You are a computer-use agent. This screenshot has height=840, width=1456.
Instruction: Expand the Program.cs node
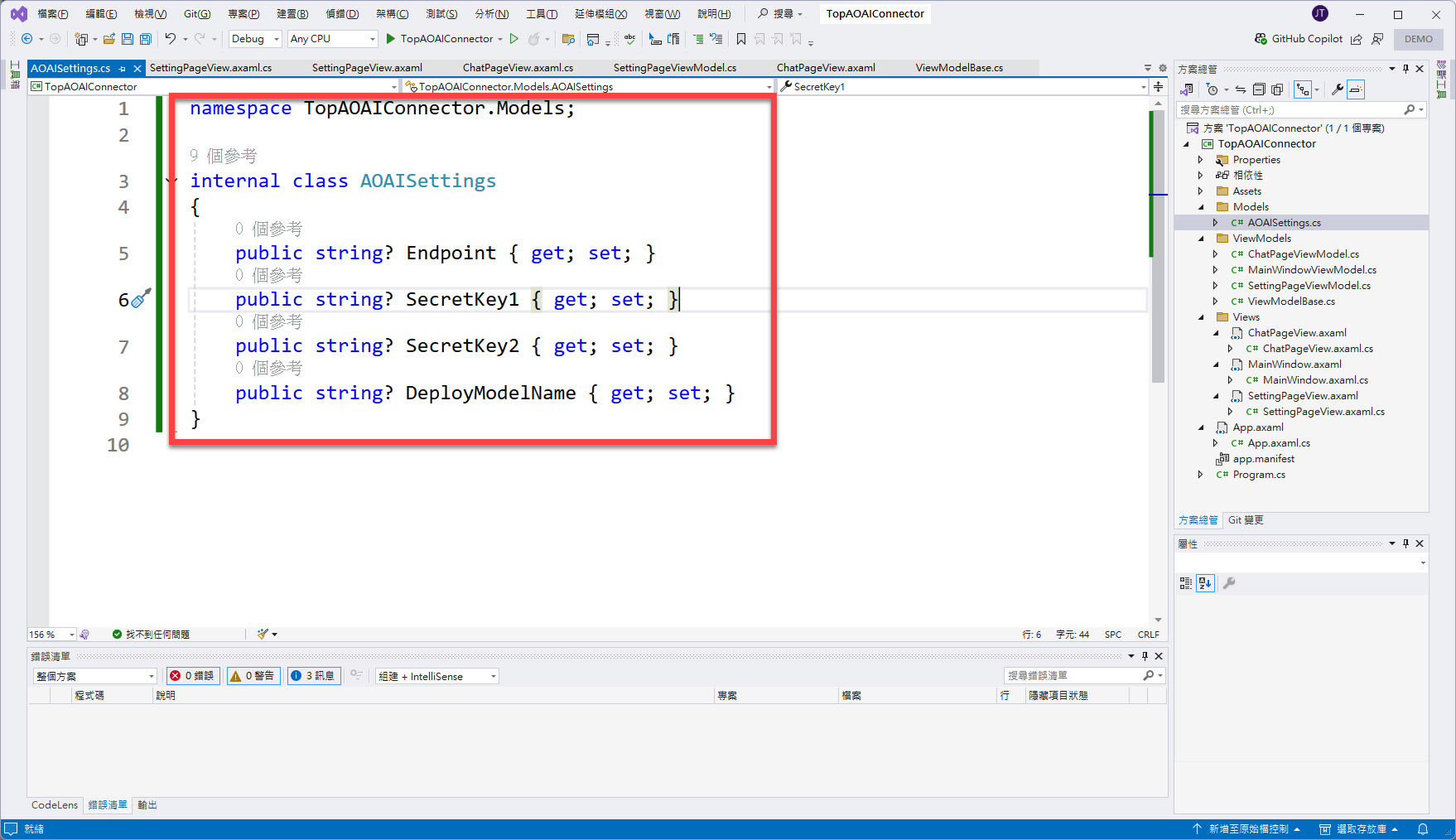pos(1200,475)
